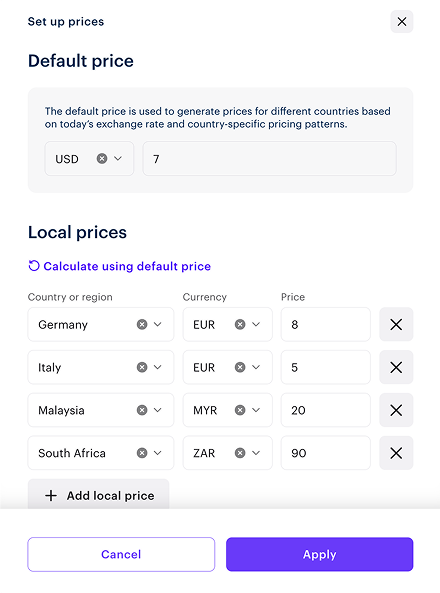440x593 pixels.
Task: Open the Italy country dropdown
Action: point(158,367)
